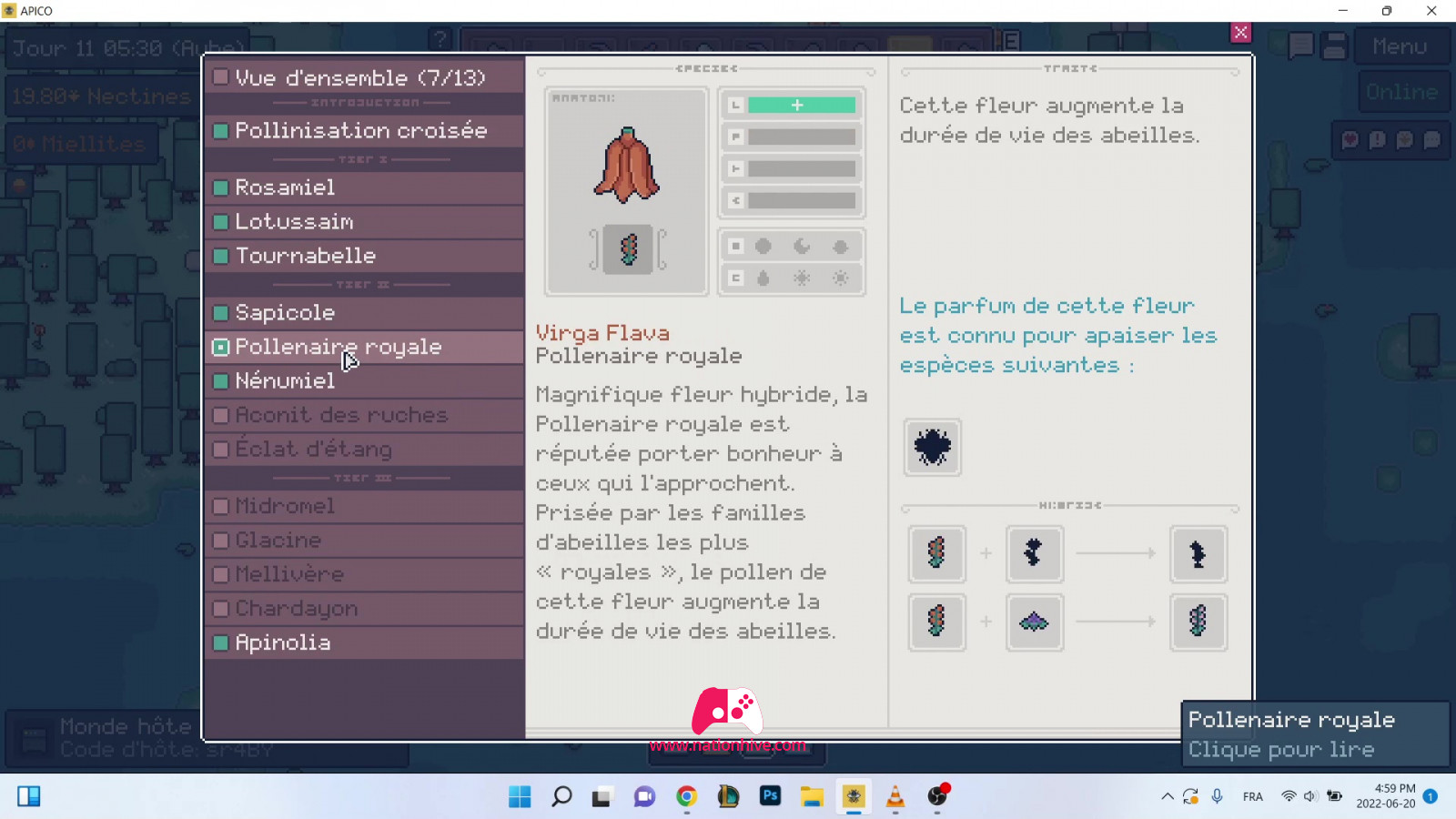
Task: Select the Tournabelle flower entry
Action: click(x=365, y=256)
